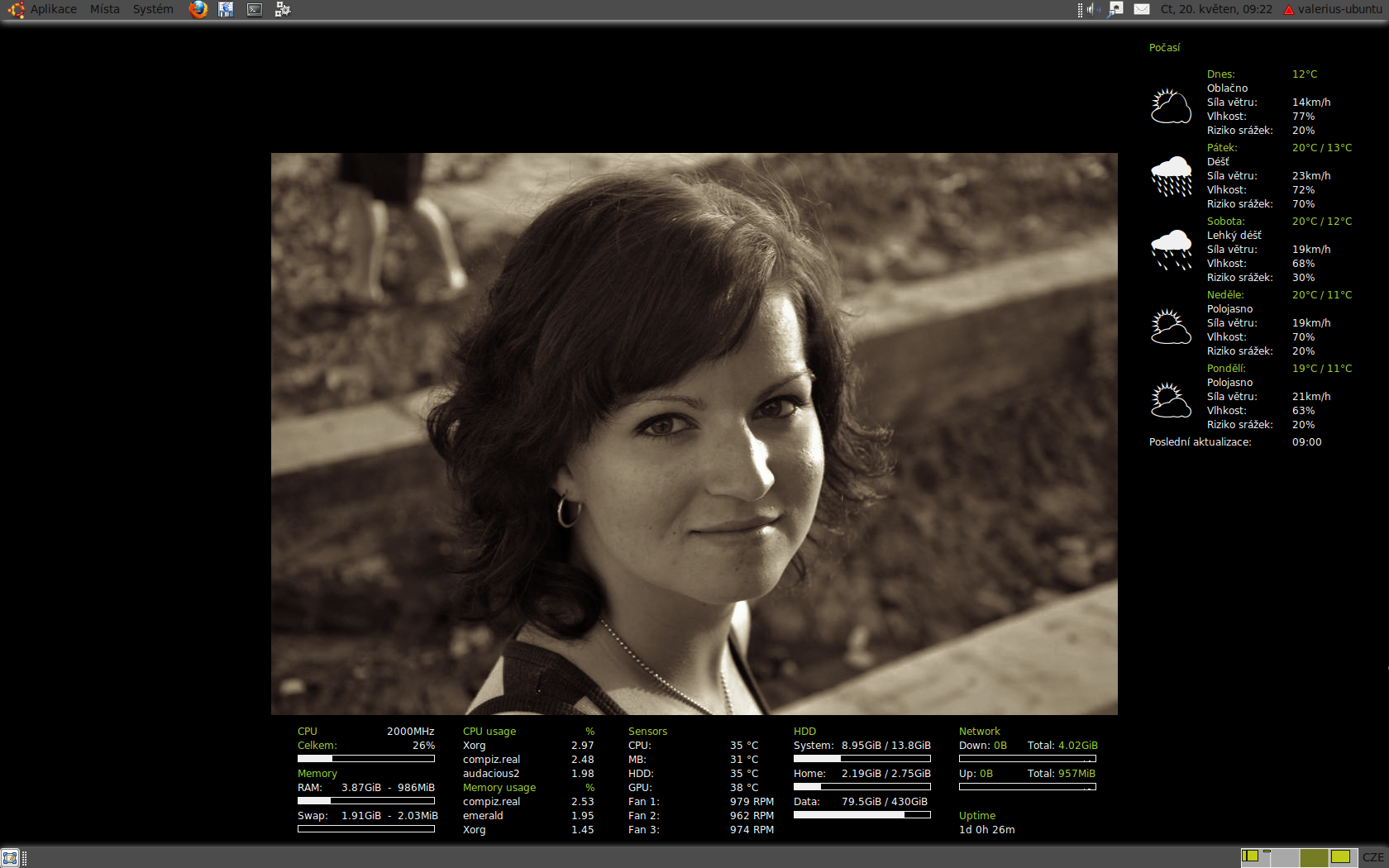The height and width of the screenshot is (868, 1389).
Task: Open the Místa menu
Action: pyautogui.click(x=105, y=9)
